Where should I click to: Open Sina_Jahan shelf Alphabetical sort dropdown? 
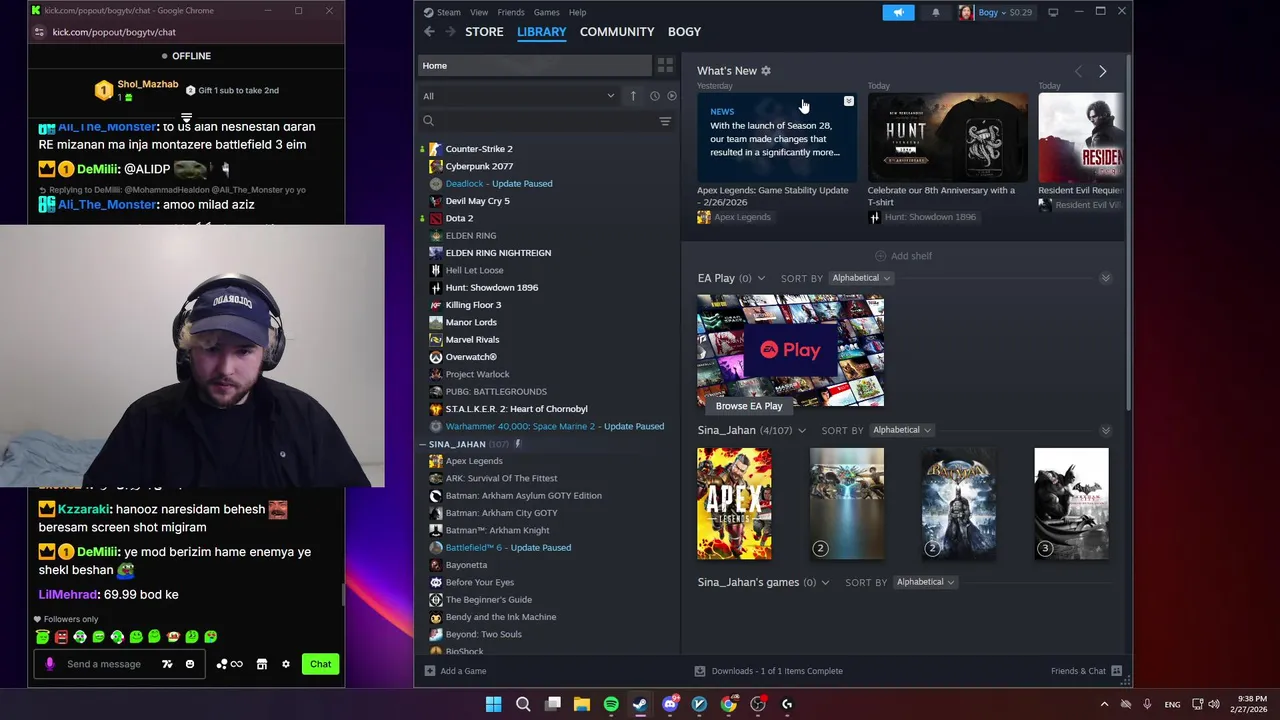pyautogui.click(x=901, y=430)
